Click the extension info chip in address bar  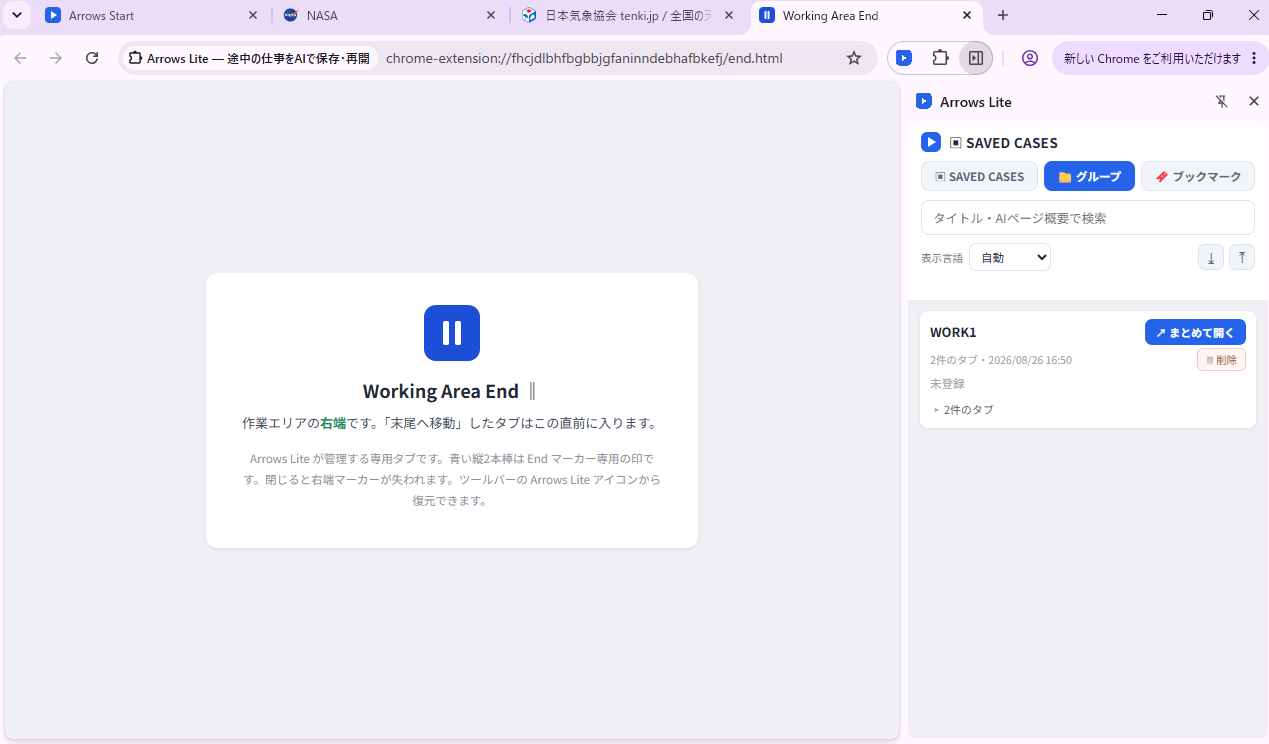[x=249, y=58]
